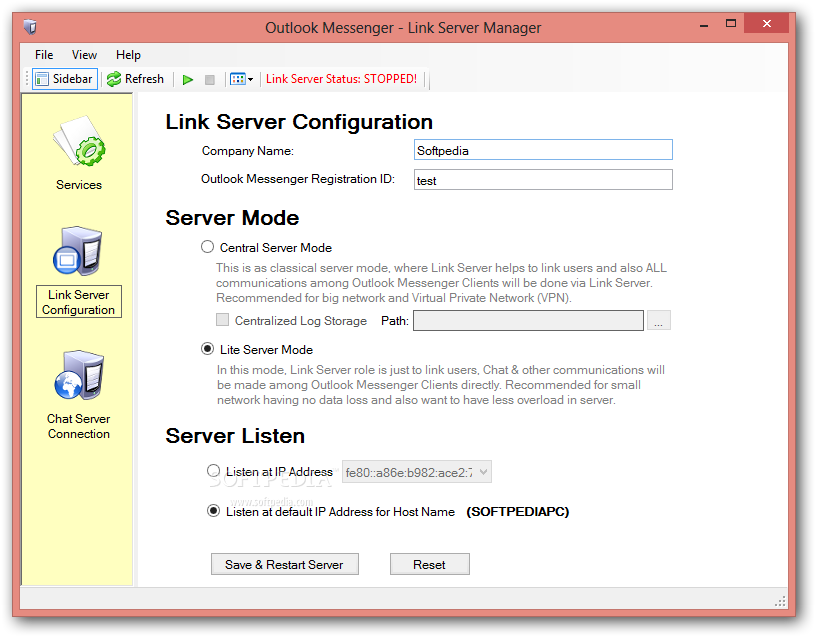Select Central Server Mode radio button
Screen dimensions: 816x637
(x=208, y=247)
